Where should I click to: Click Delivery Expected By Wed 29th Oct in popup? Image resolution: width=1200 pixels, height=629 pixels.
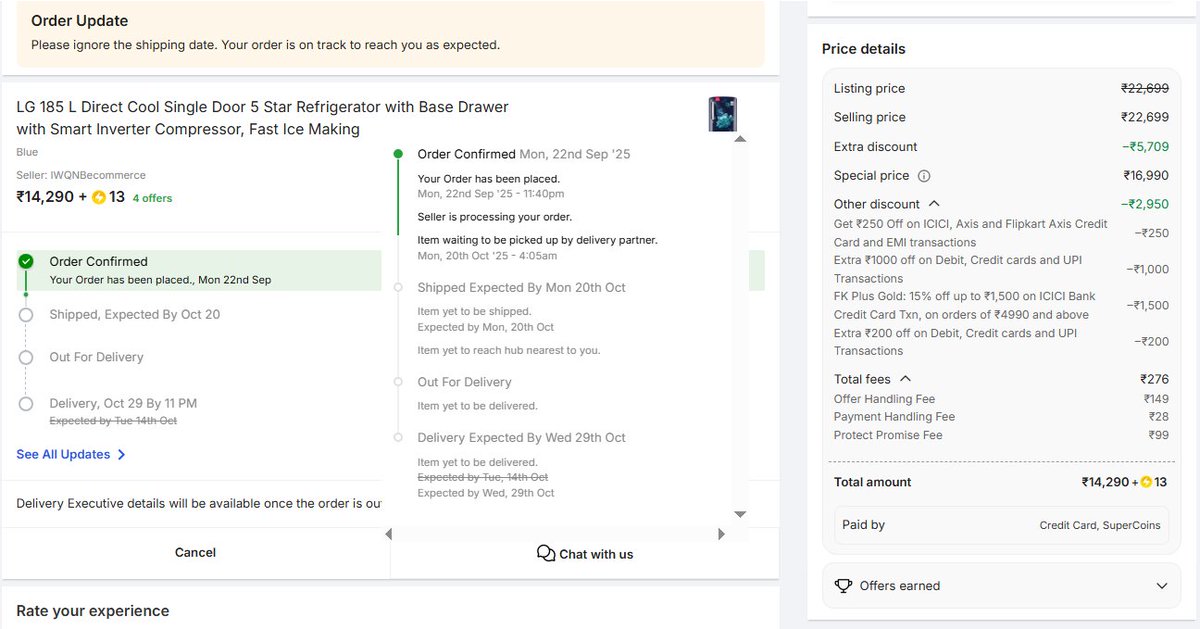click(x=522, y=438)
